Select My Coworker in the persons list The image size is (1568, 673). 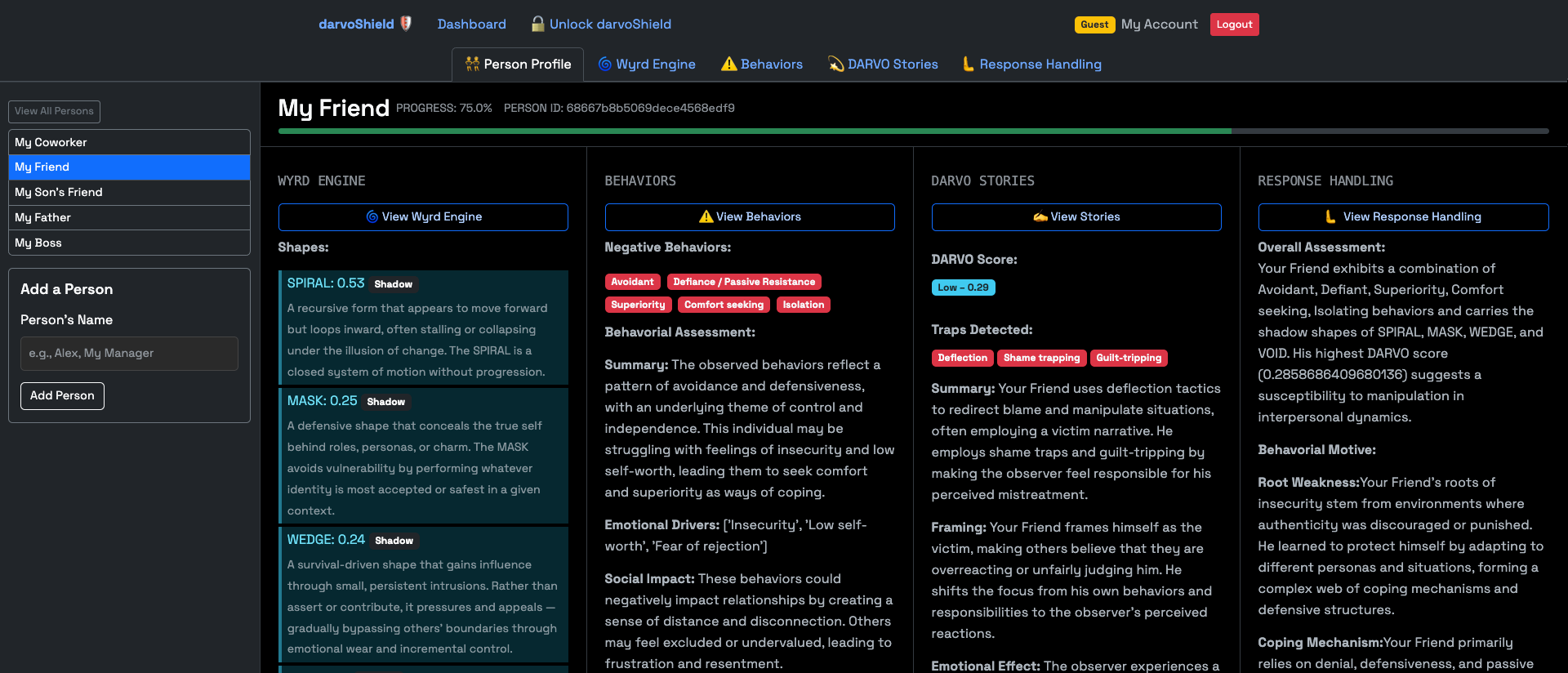click(x=129, y=142)
